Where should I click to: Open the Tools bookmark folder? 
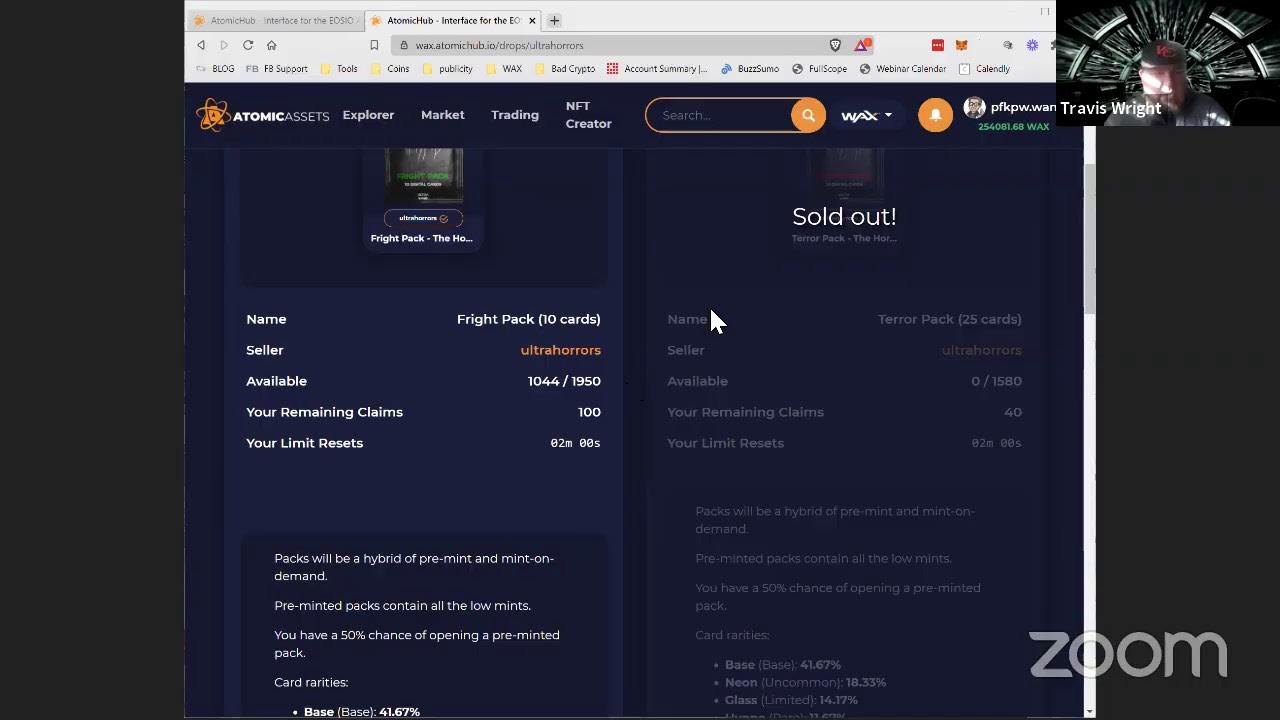pyautogui.click(x=339, y=69)
